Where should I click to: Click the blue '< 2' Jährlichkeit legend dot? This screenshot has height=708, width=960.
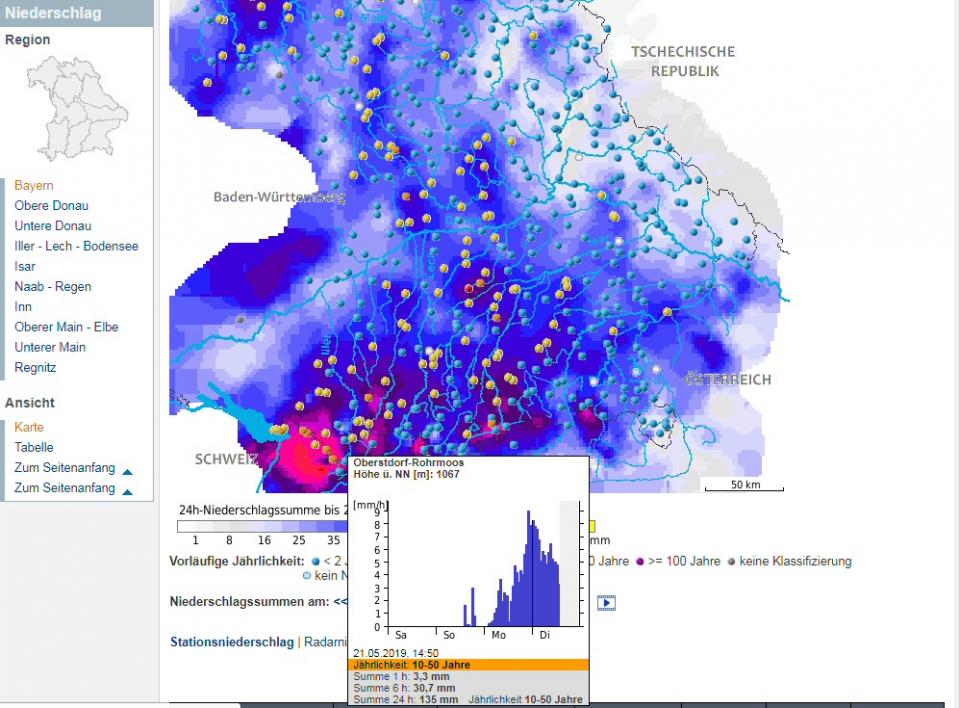(316, 562)
